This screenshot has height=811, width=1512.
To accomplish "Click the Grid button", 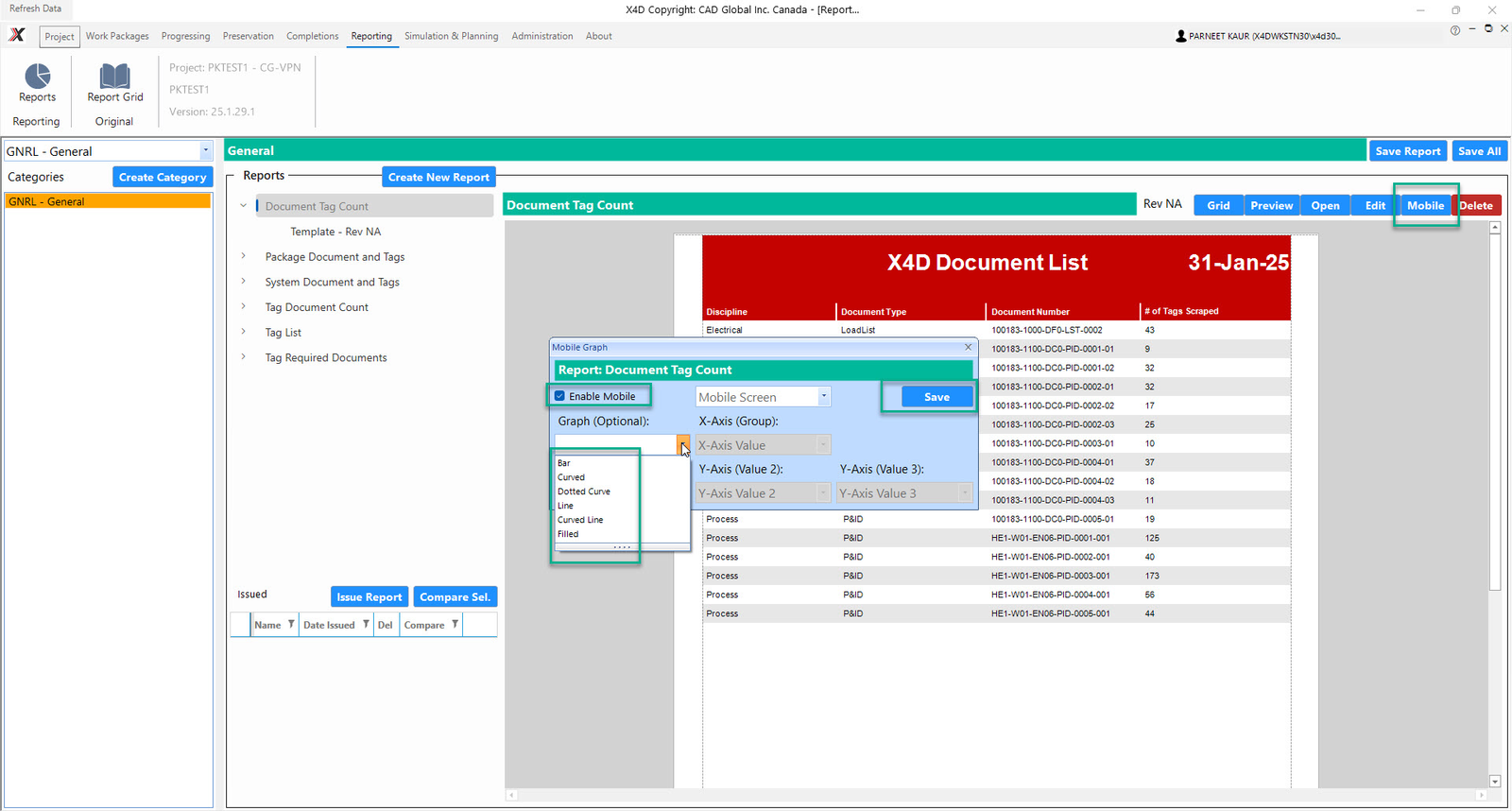I will [1219, 205].
